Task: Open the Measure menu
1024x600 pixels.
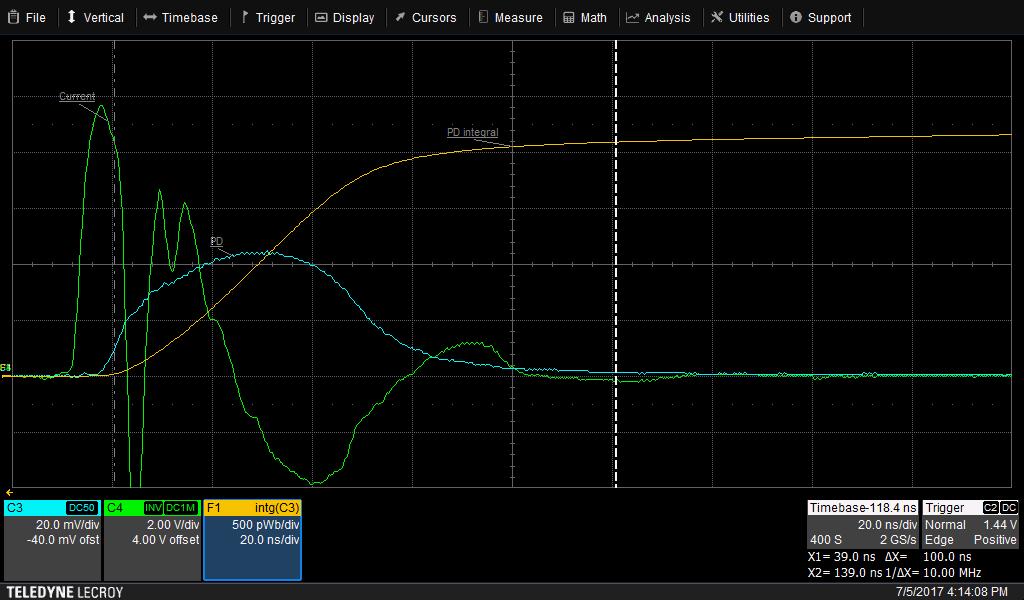Action: [511, 18]
